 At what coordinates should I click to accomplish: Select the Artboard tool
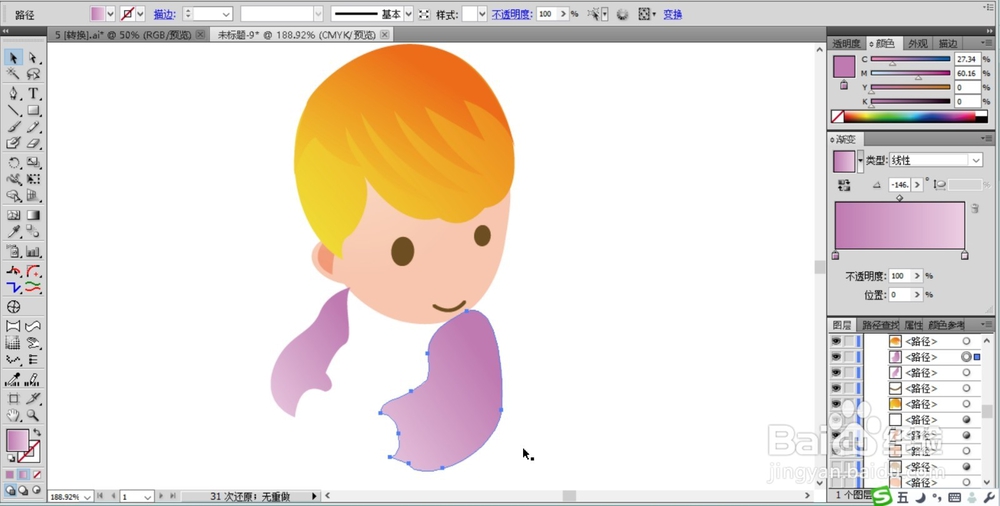coord(13,399)
